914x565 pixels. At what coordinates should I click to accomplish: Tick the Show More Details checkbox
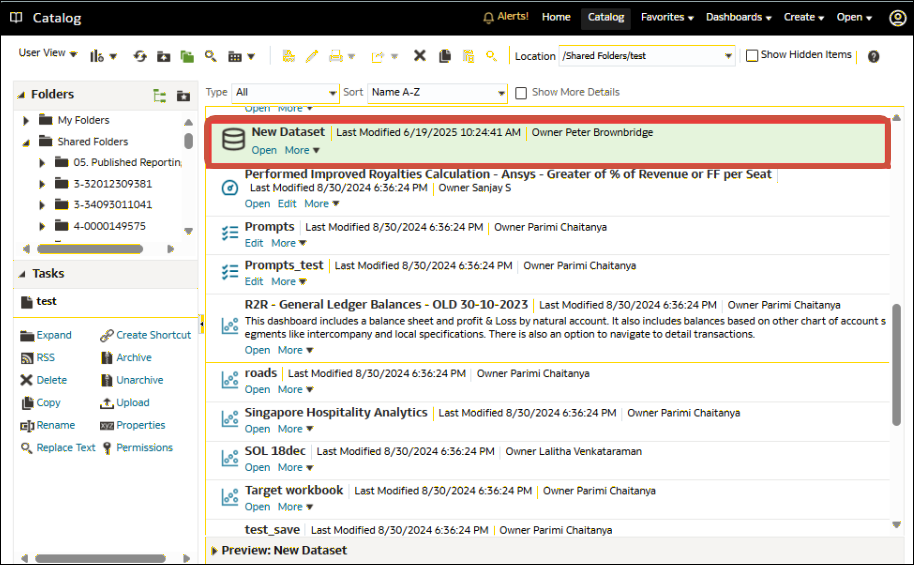pos(521,93)
